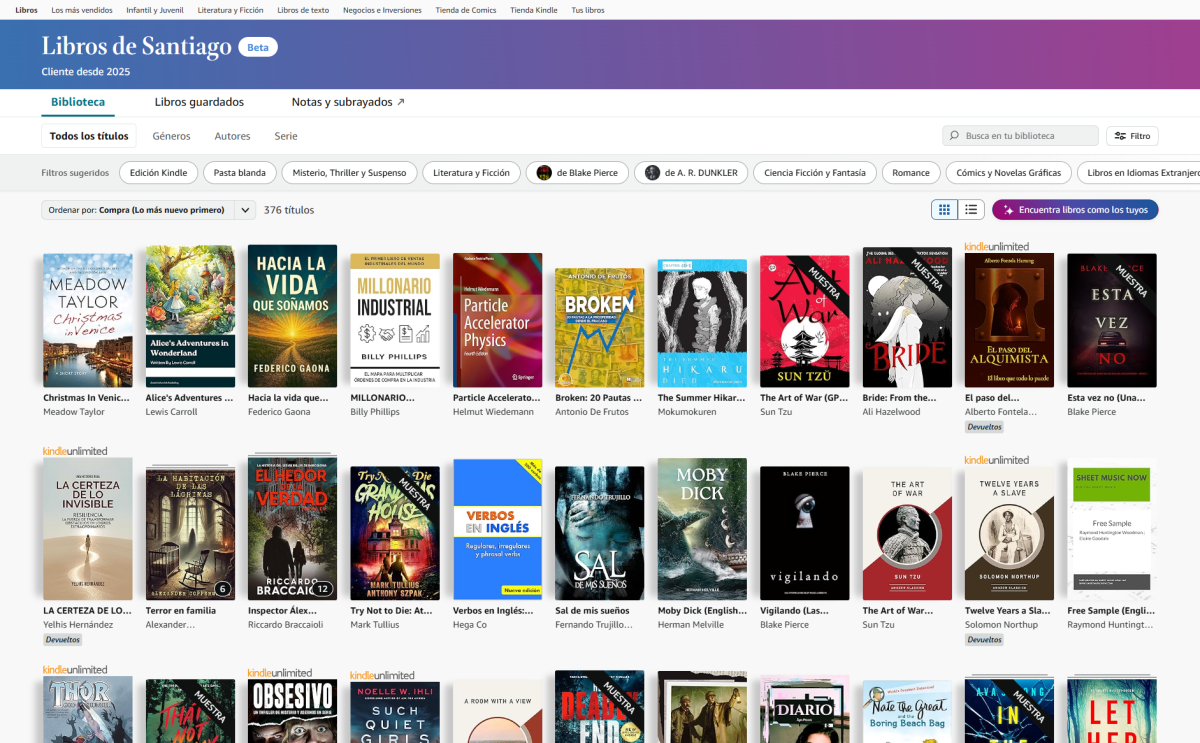The height and width of the screenshot is (743, 1200).
Task: Click Devueltos tag under Twelve Years a Slave
Action: pyautogui.click(x=984, y=640)
